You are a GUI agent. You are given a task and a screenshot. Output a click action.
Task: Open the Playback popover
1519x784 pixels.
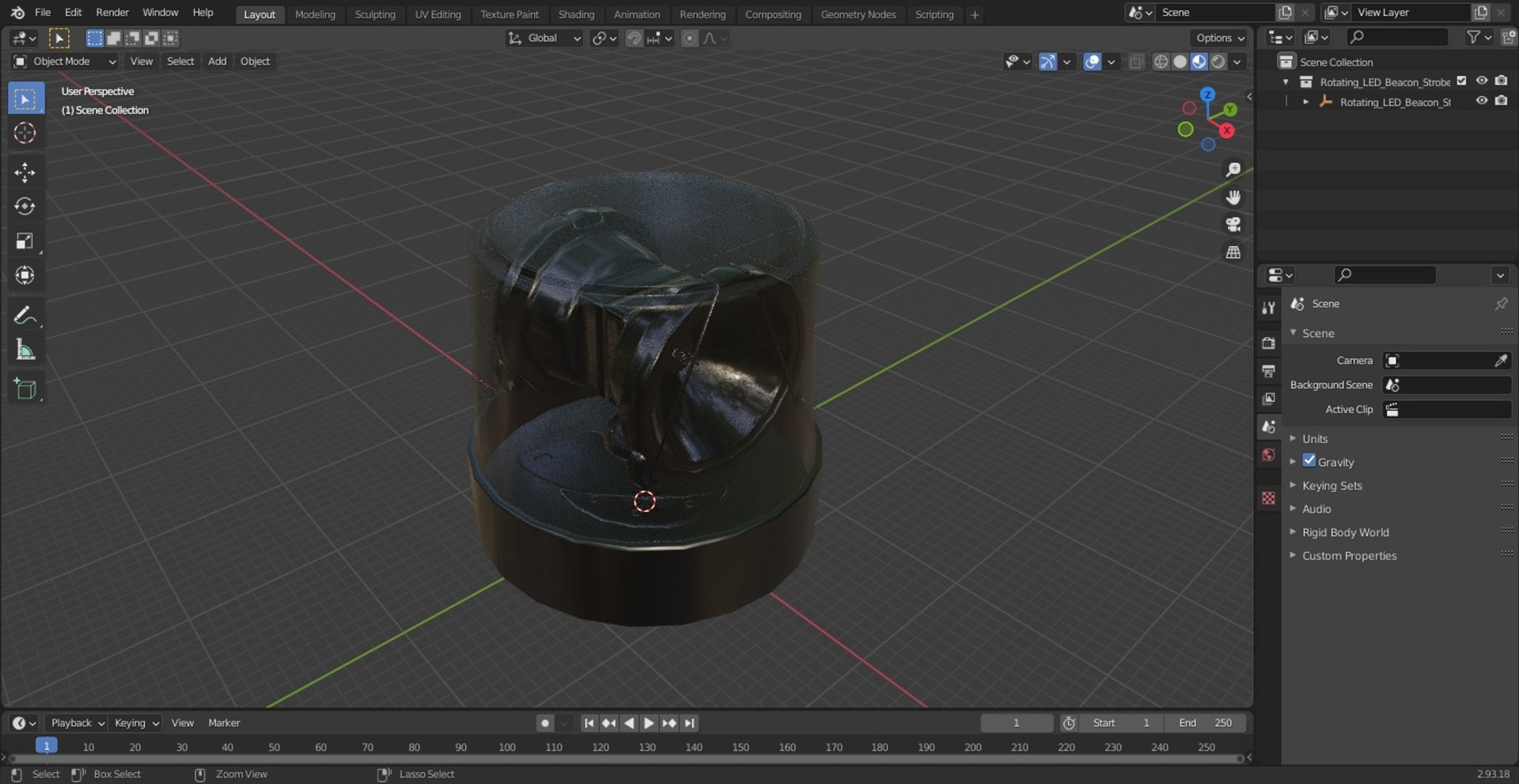click(77, 723)
